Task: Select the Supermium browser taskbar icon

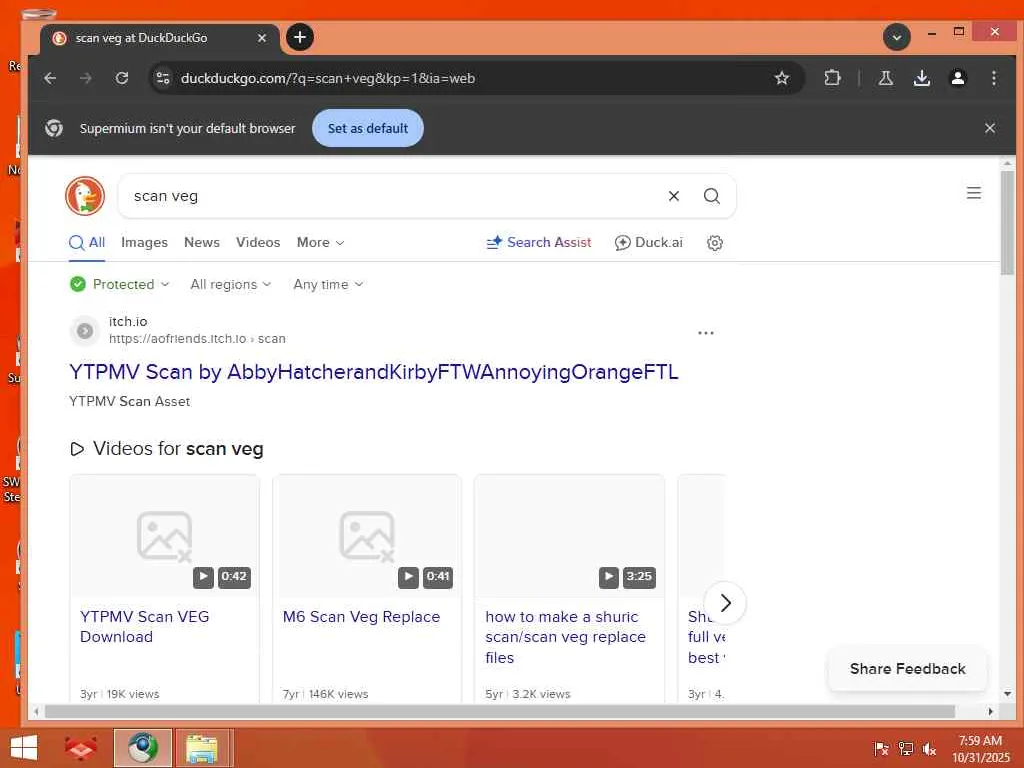Action: [142, 748]
